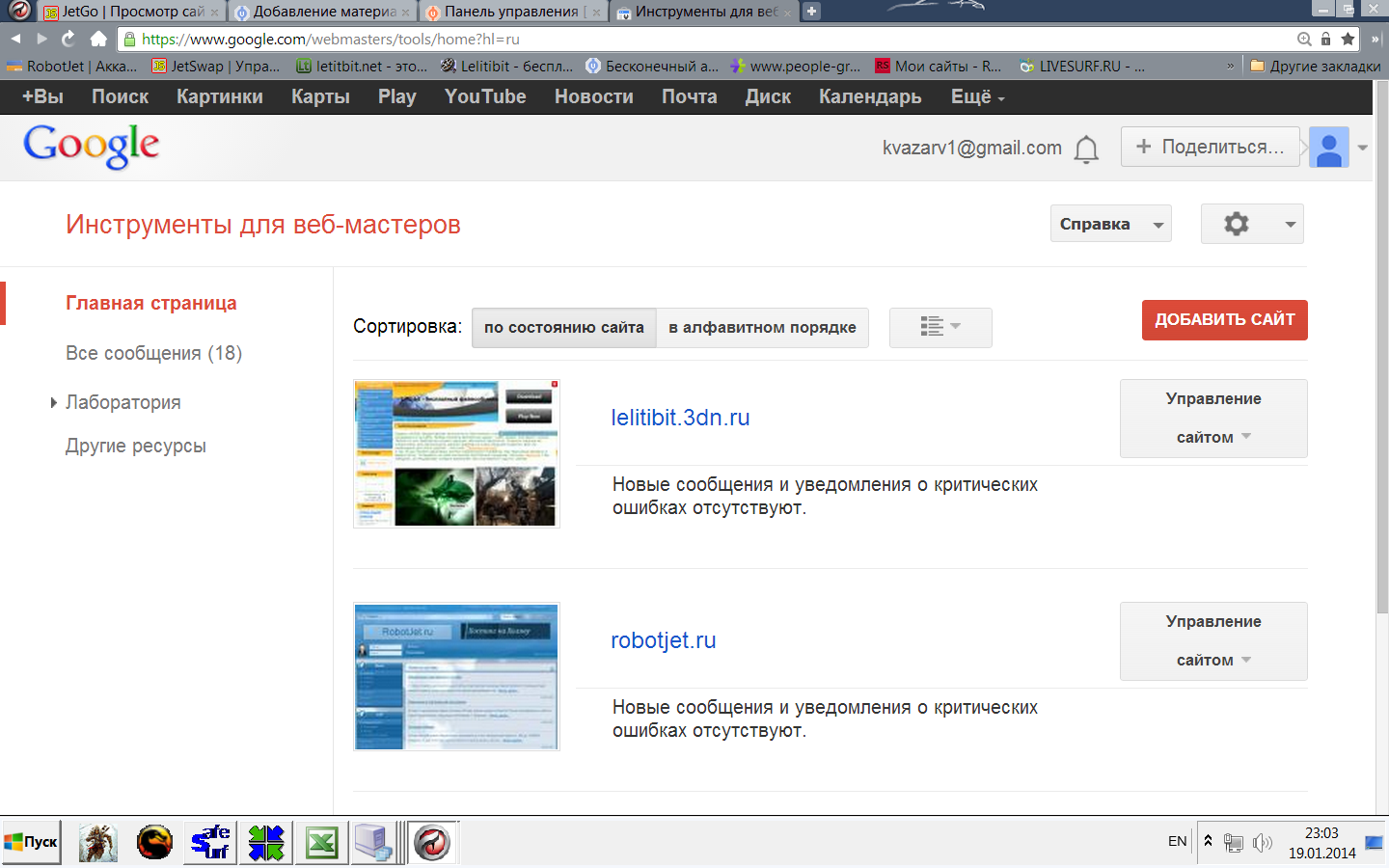Open the blue-green arrows taskbar icon
The width and height of the screenshot is (1389, 868).
click(x=266, y=842)
